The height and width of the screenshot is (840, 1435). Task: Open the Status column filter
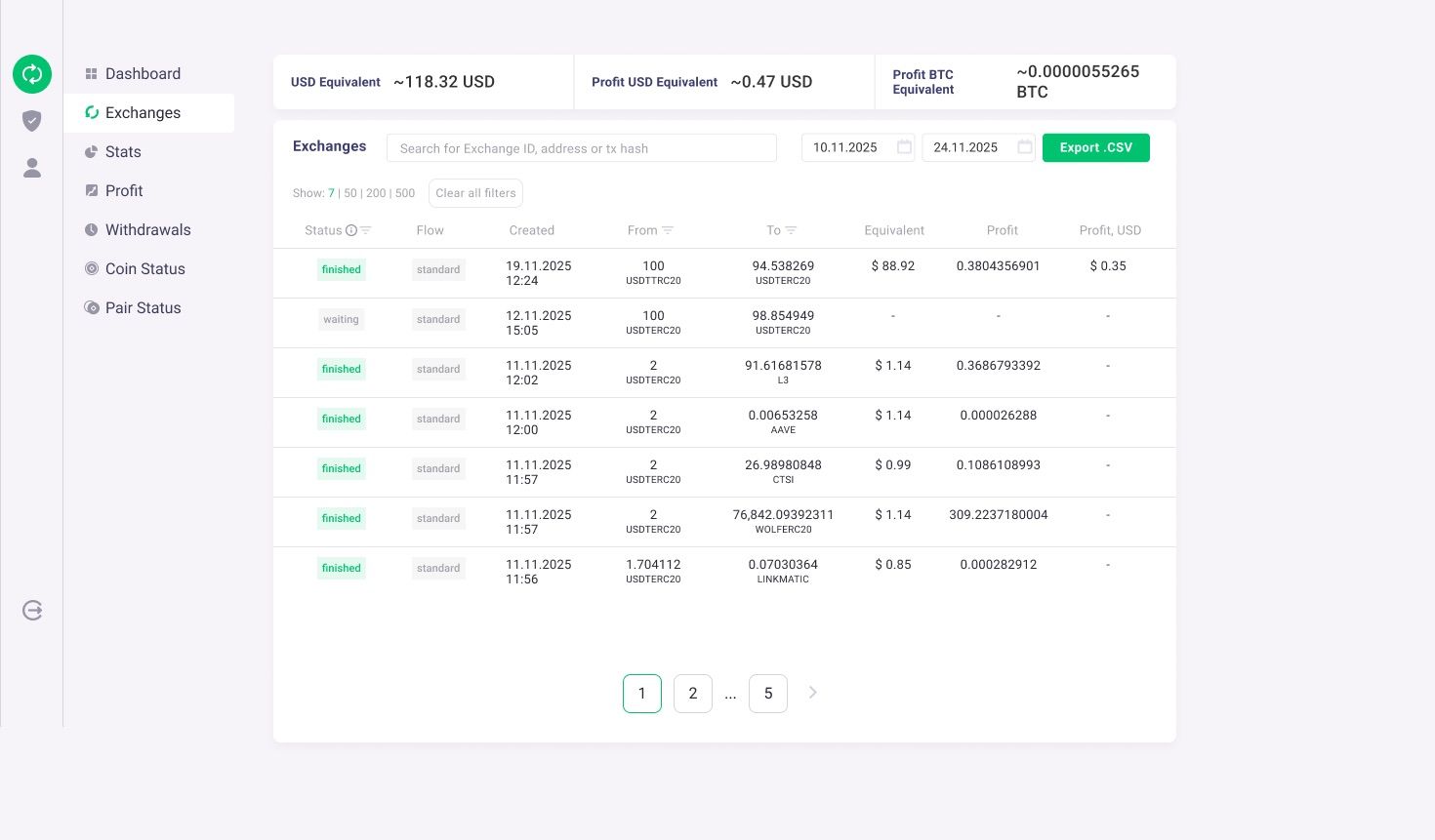click(365, 231)
